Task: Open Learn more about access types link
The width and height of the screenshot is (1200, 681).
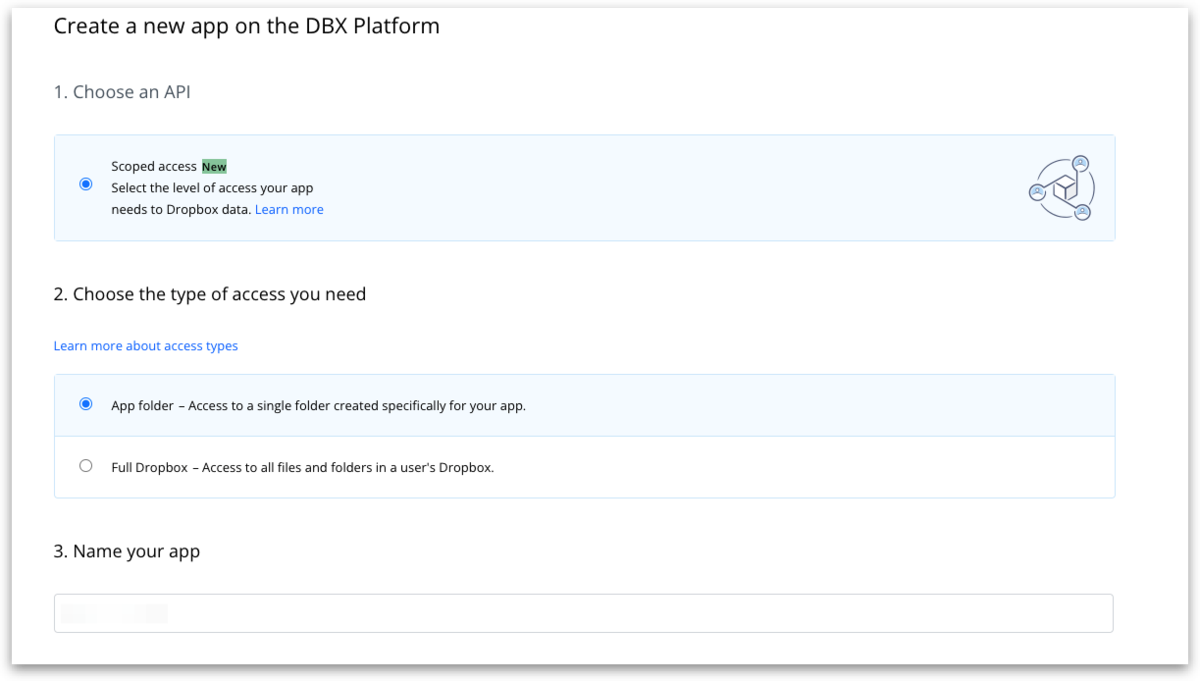Action: (146, 346)
